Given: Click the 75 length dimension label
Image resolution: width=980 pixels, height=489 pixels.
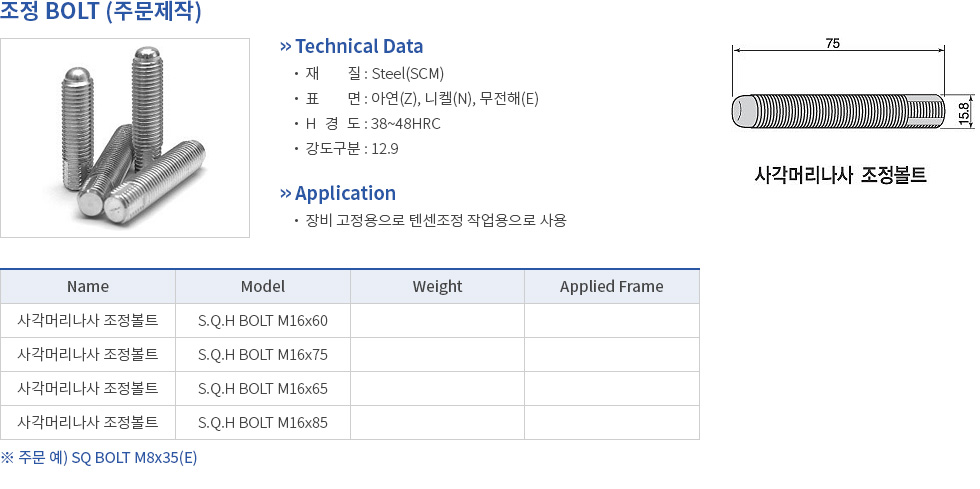Looking at the screenshot, I should point(832,43).
